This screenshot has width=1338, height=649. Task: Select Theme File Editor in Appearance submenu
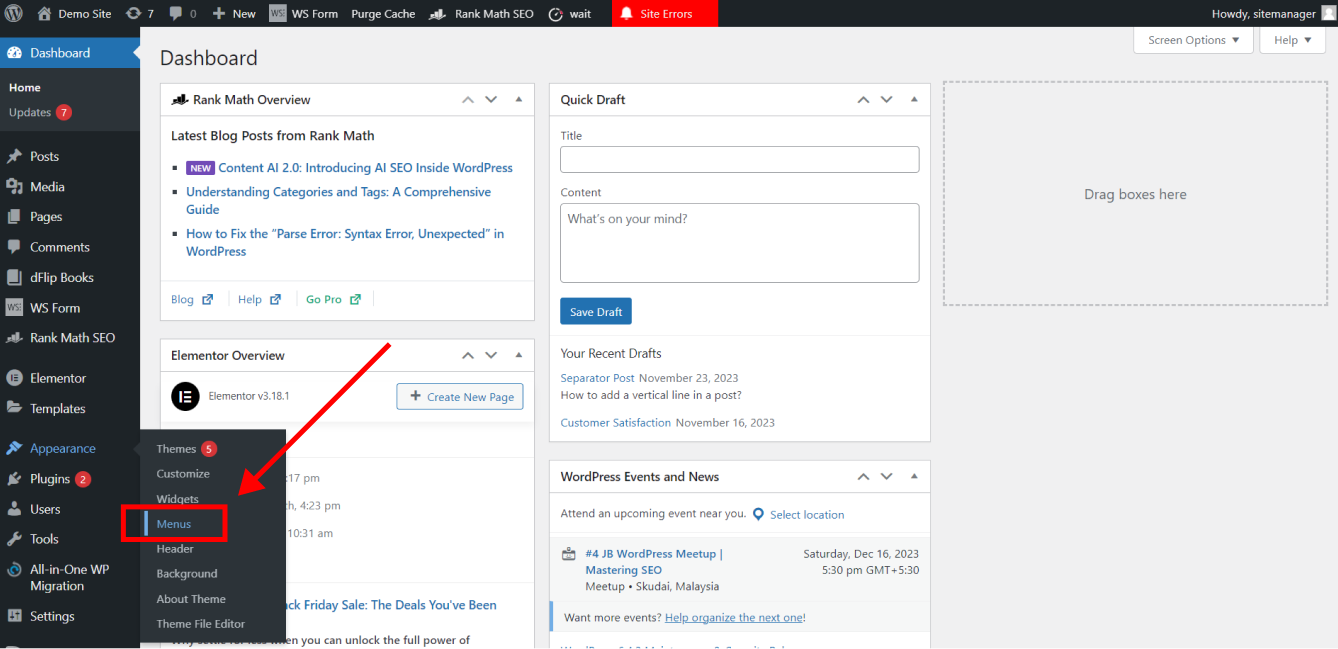[x=201, y=624]
